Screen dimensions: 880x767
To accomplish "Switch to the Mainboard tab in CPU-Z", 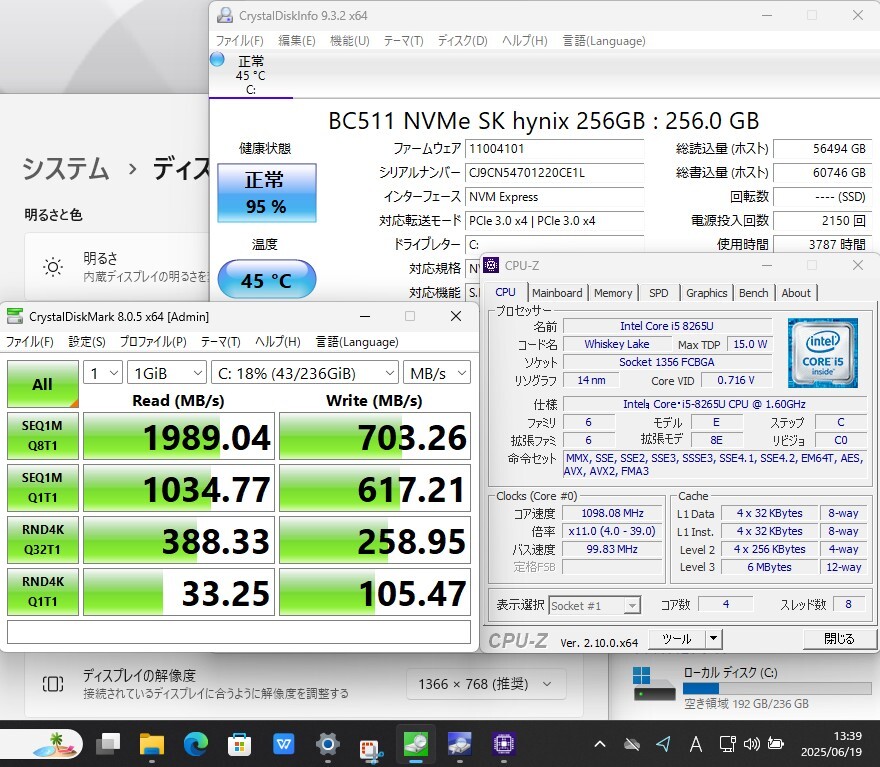I will click(x=557, y=293).
